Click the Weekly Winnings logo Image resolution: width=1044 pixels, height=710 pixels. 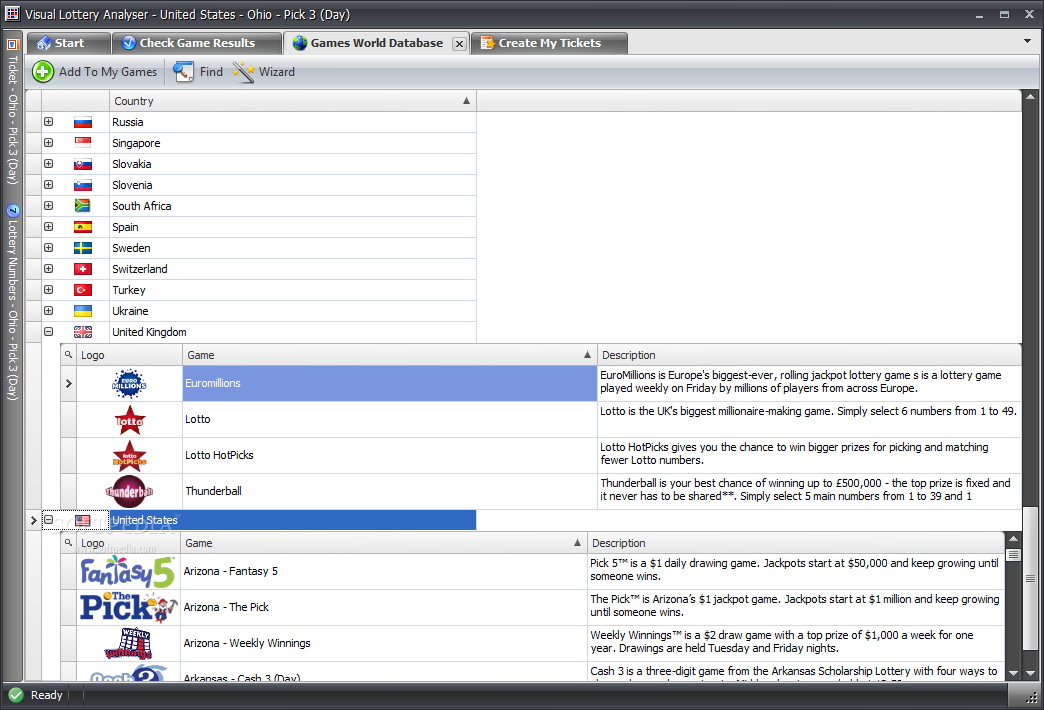tap(129, 643)
